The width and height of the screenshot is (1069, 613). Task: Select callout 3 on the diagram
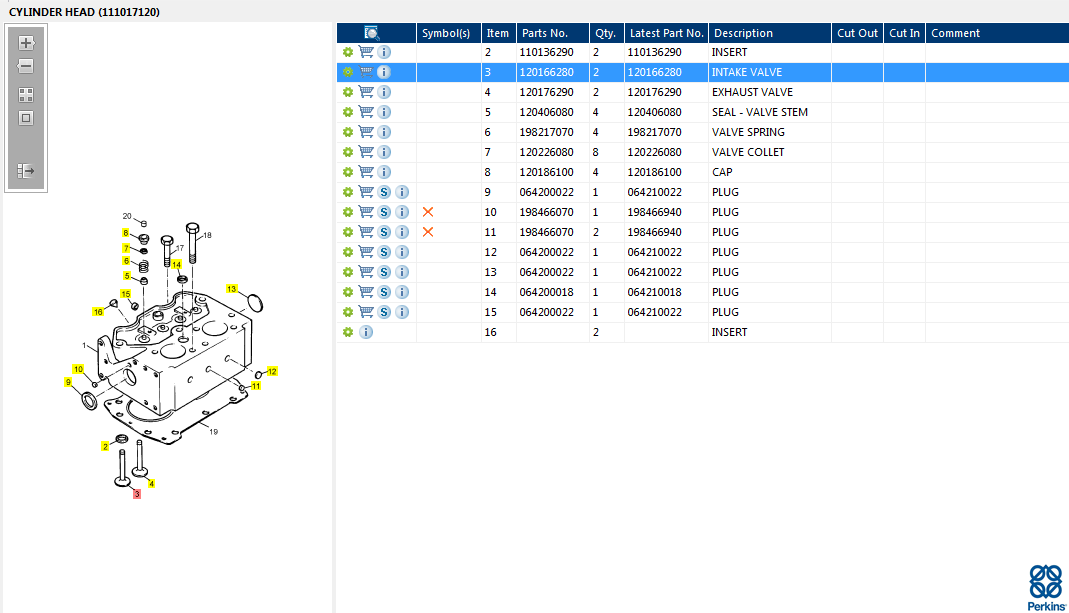tap(137, 494)
